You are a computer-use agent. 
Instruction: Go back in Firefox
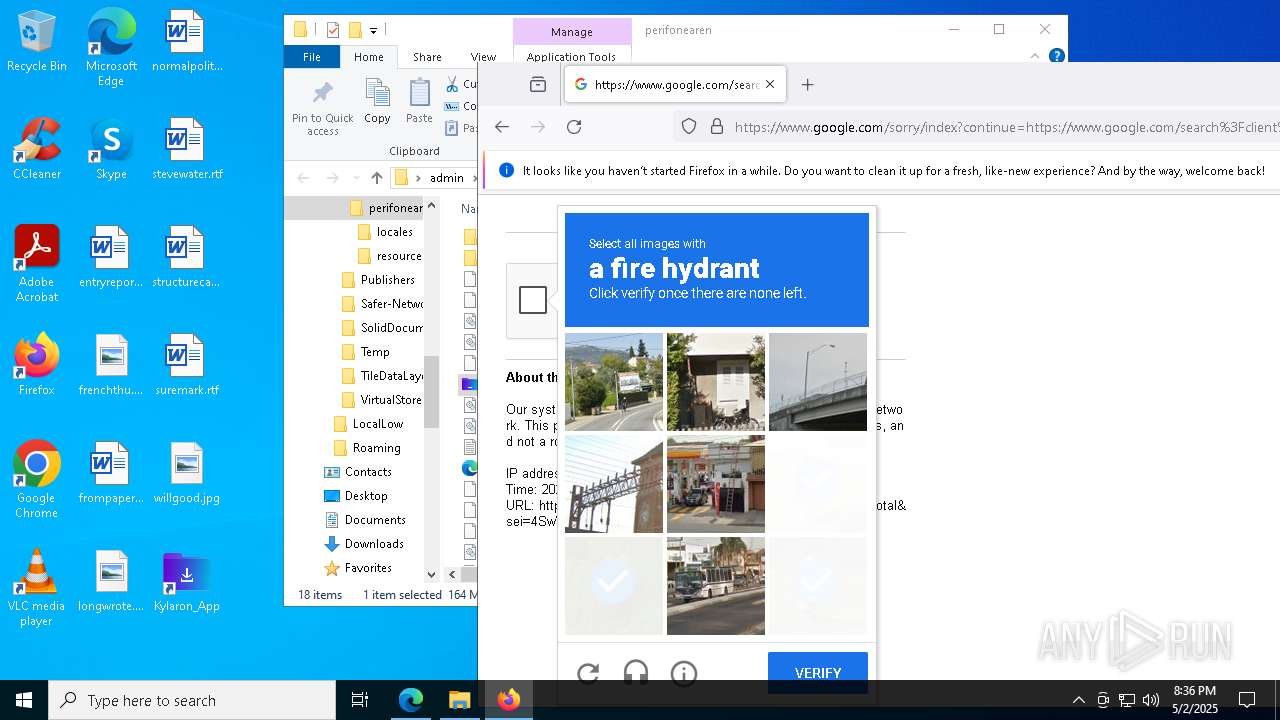(502, 127)
